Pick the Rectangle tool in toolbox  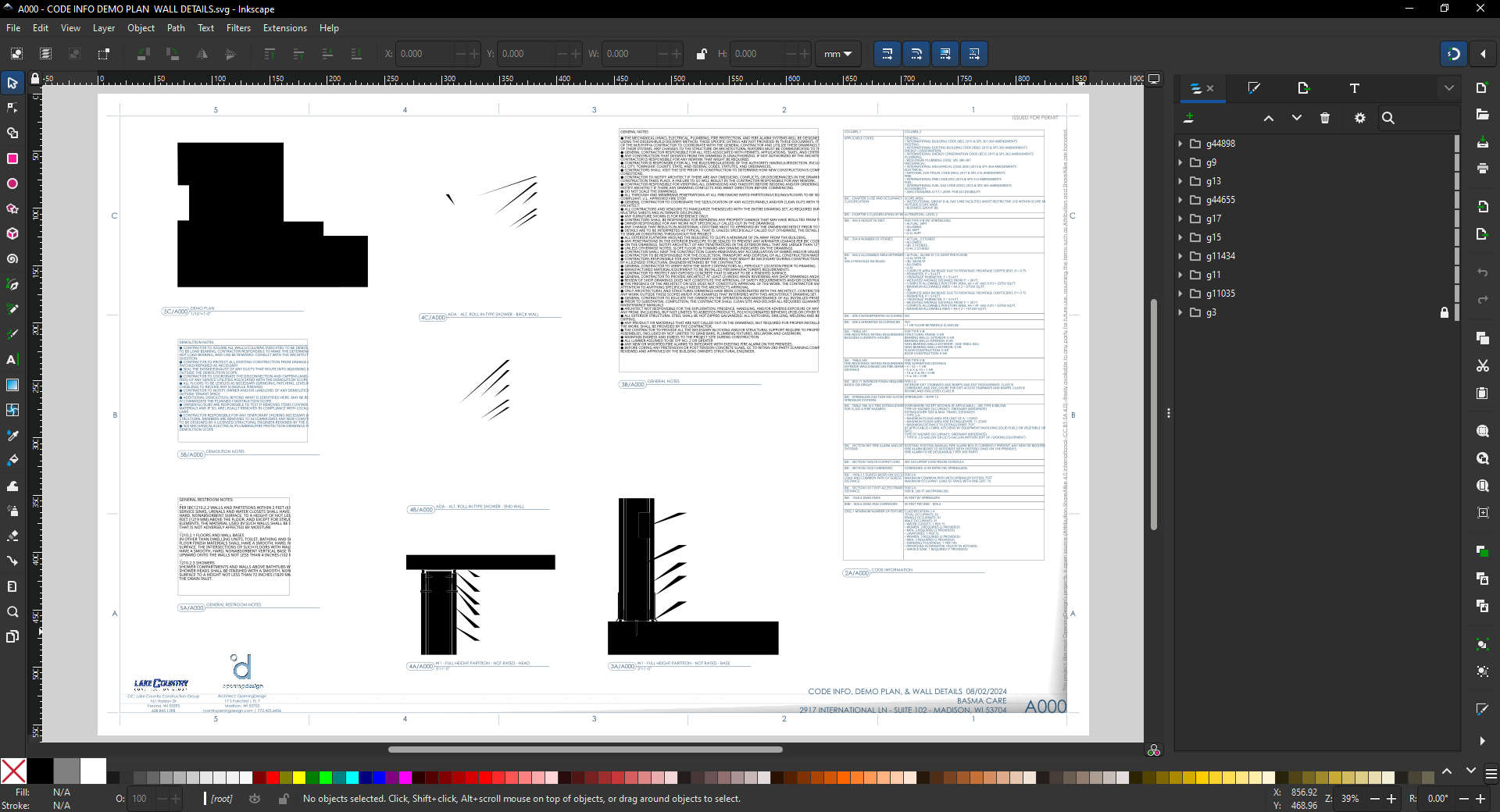tap(12, 158)
